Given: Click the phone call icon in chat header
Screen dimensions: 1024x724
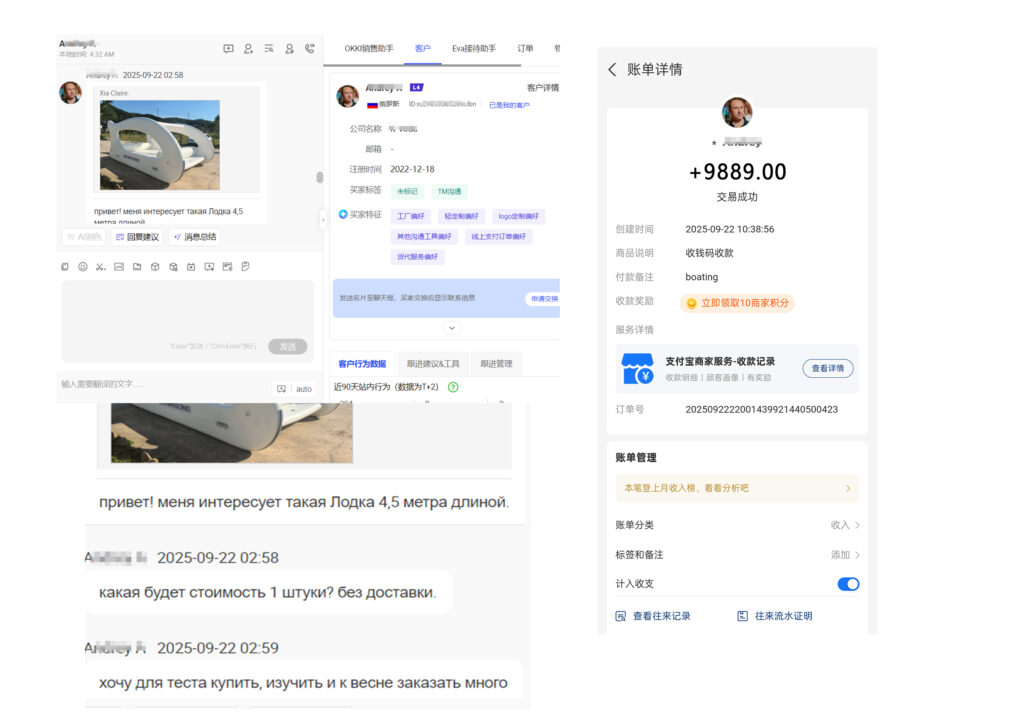Looking at the screenshot, I should coord(310,48).
